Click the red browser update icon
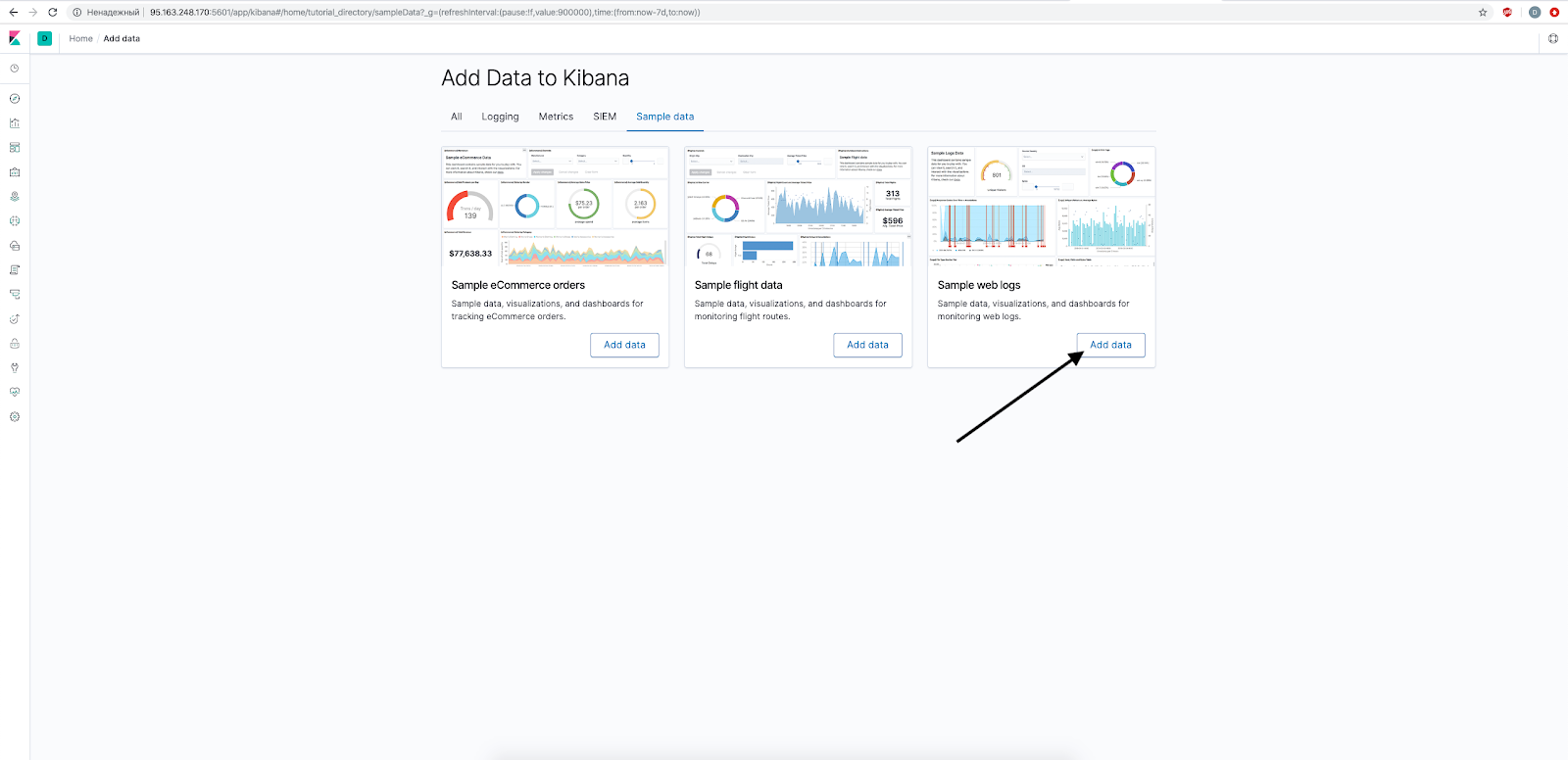The width and height of the screenshot is (1568, 760). tap(1554, 13)
